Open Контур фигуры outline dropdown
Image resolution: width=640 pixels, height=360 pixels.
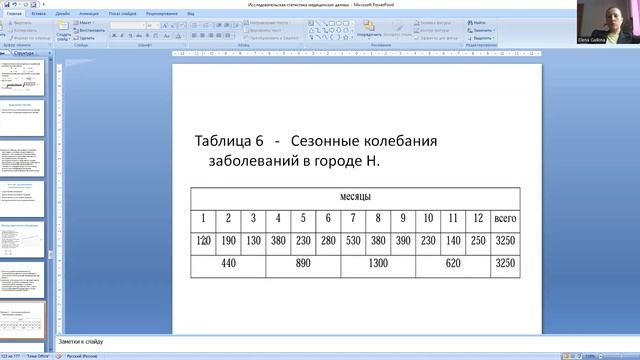[x=433, y=30]
